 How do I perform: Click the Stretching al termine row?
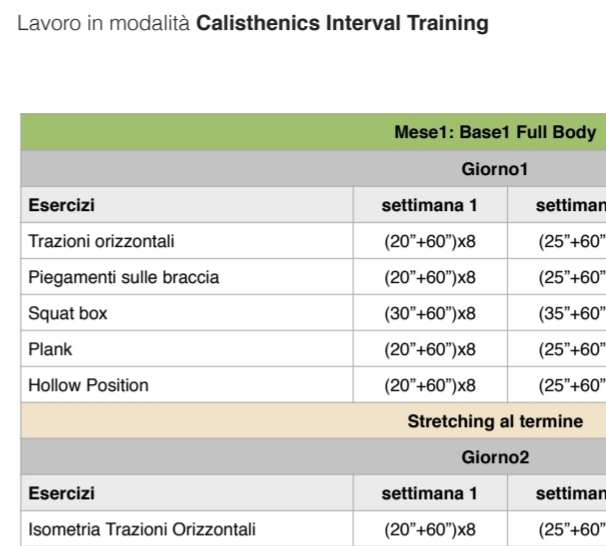click(313, 420)
